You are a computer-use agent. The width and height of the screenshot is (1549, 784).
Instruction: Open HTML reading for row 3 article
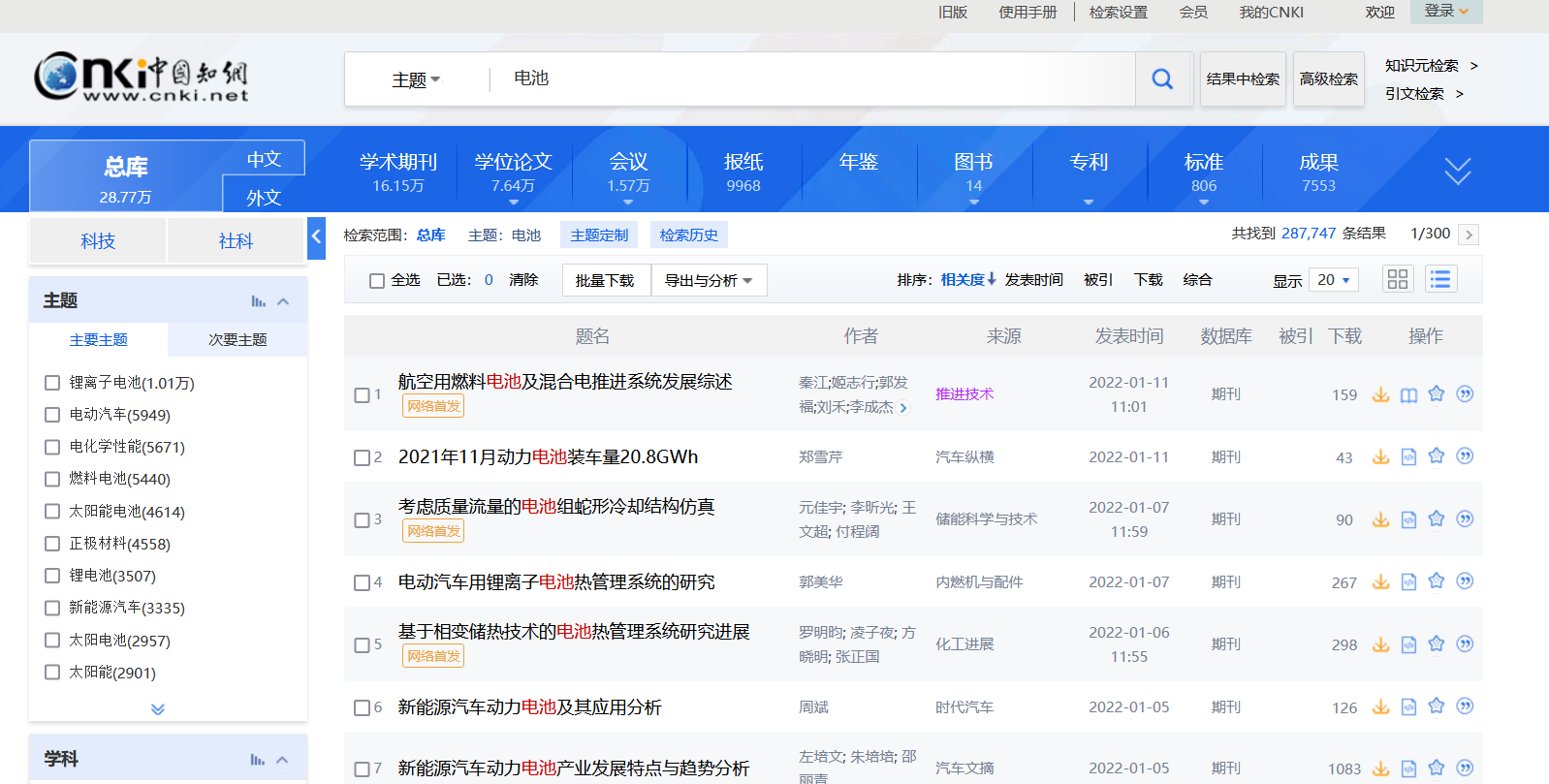(x=1408, y=519)
